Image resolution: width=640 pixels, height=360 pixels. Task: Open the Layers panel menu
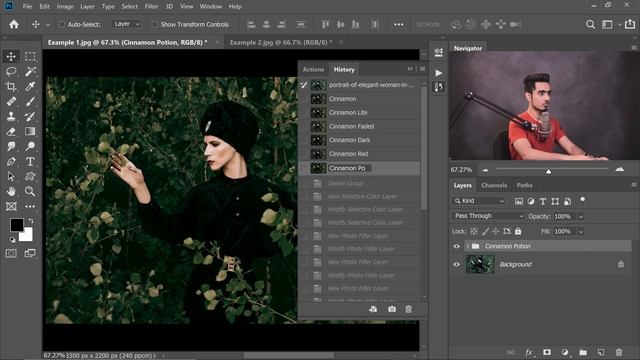tap(633, 185)
